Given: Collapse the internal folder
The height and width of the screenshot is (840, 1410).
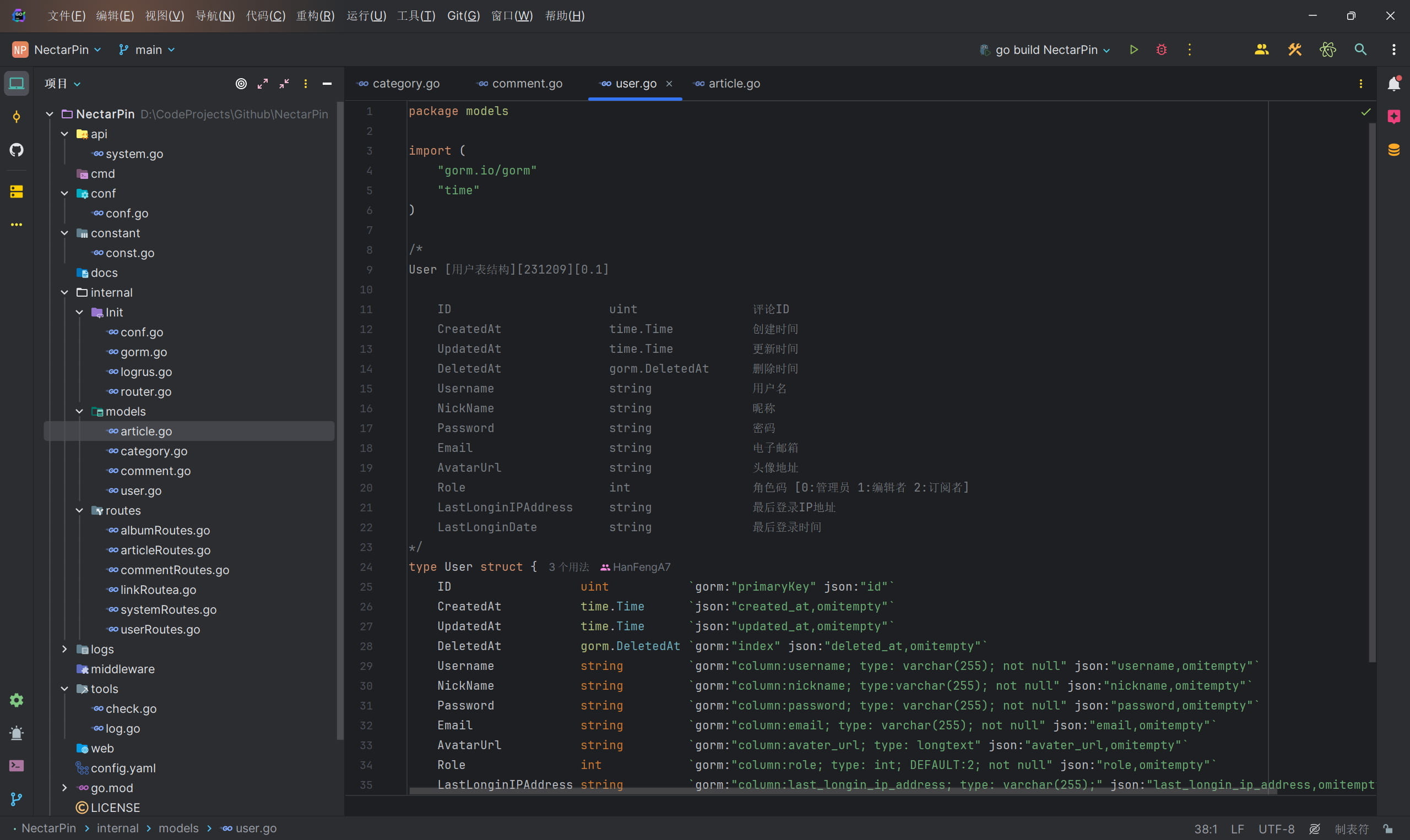Looking at the screenshot, I should click(x=64, y=292).
